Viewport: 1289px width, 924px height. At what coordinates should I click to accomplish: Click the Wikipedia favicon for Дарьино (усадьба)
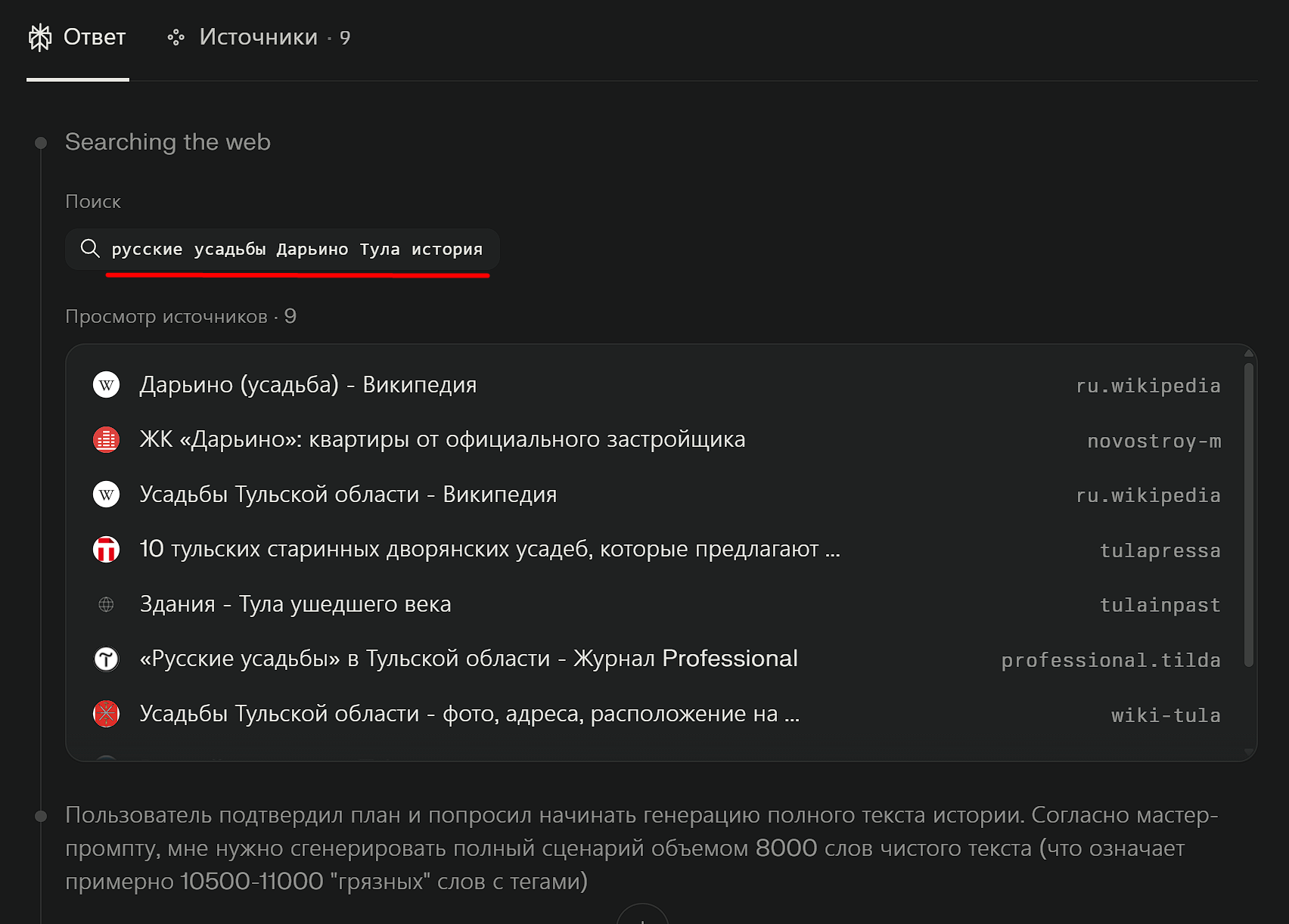pos(107,385)
